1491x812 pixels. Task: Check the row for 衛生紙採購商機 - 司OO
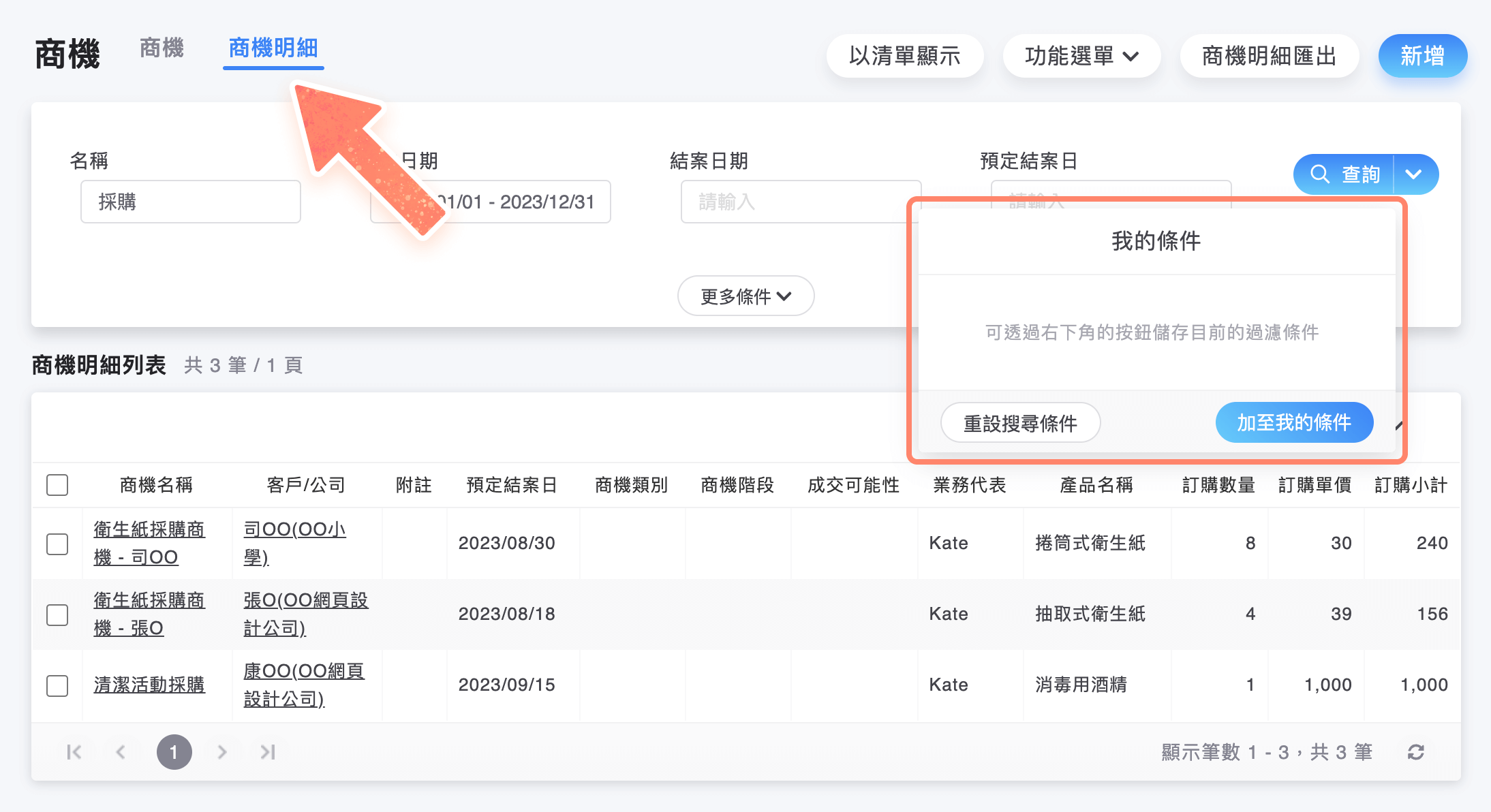pyautogui.click(x=58, y=544)
